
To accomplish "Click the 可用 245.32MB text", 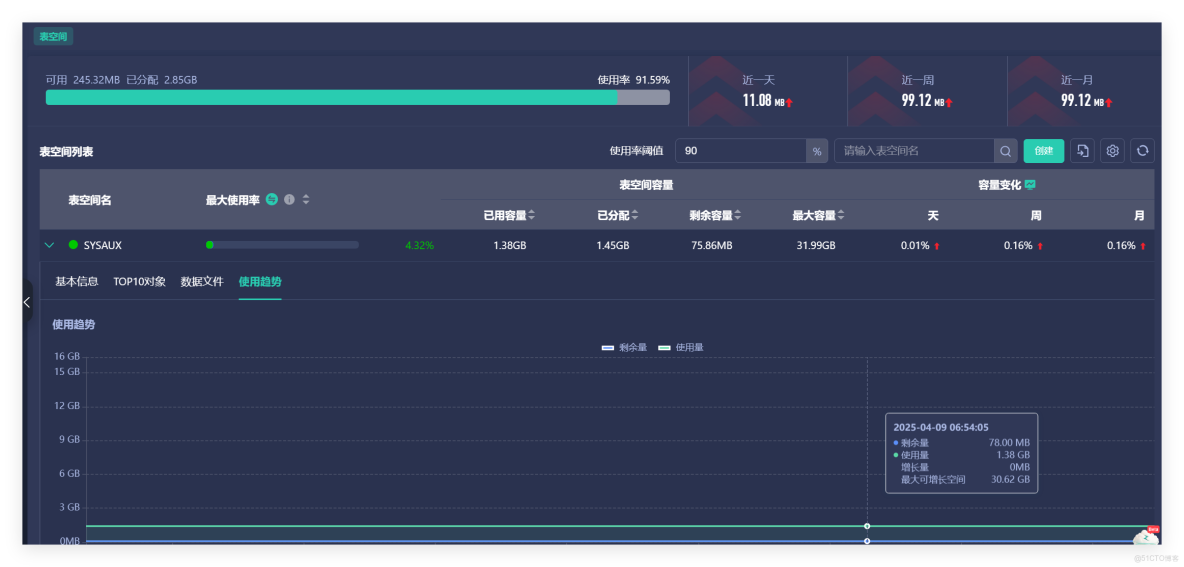I will point(82,79).
